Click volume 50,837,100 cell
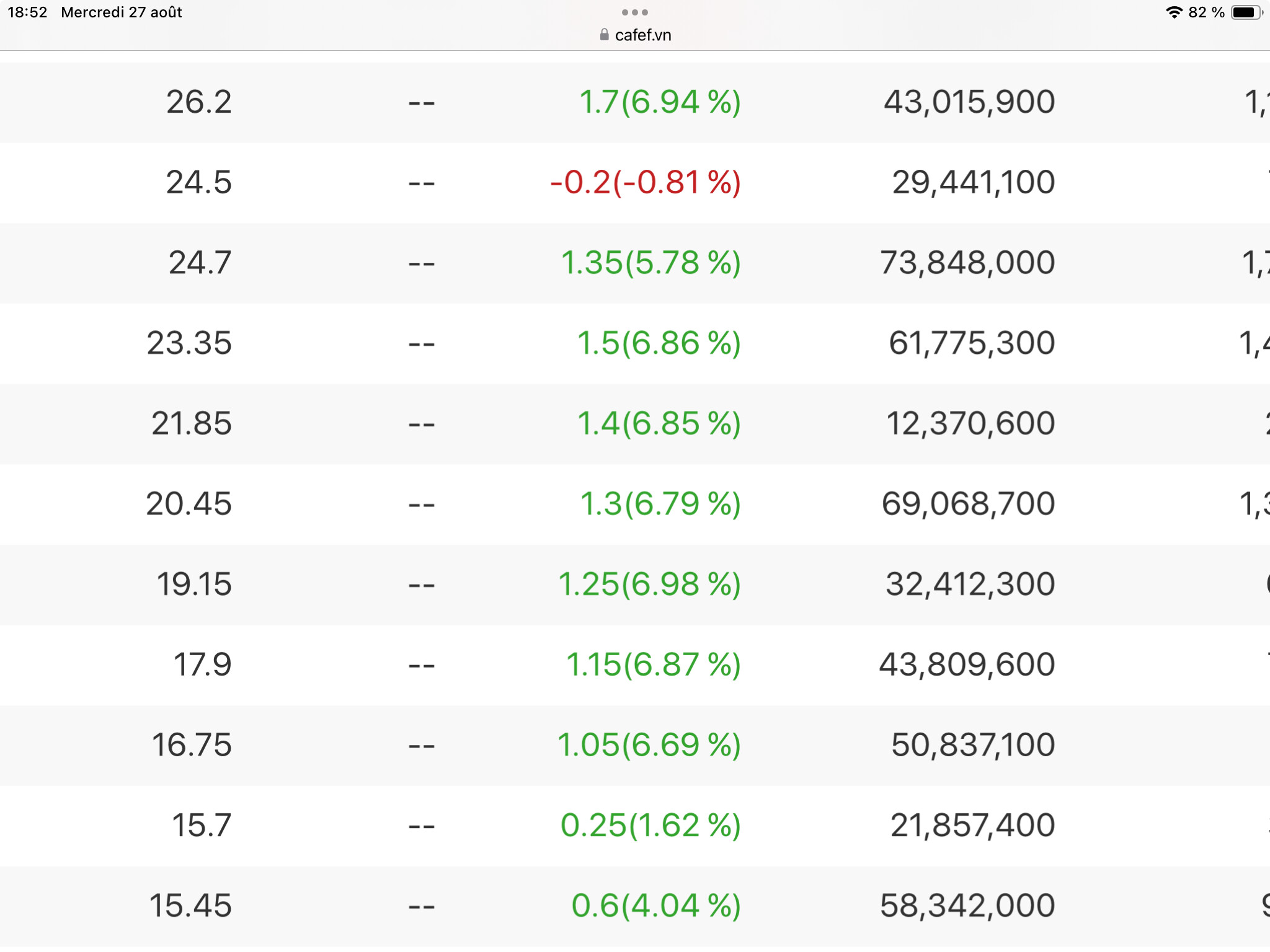The image size is (1270, 952). pyautogui.click(x=972, y=745)
